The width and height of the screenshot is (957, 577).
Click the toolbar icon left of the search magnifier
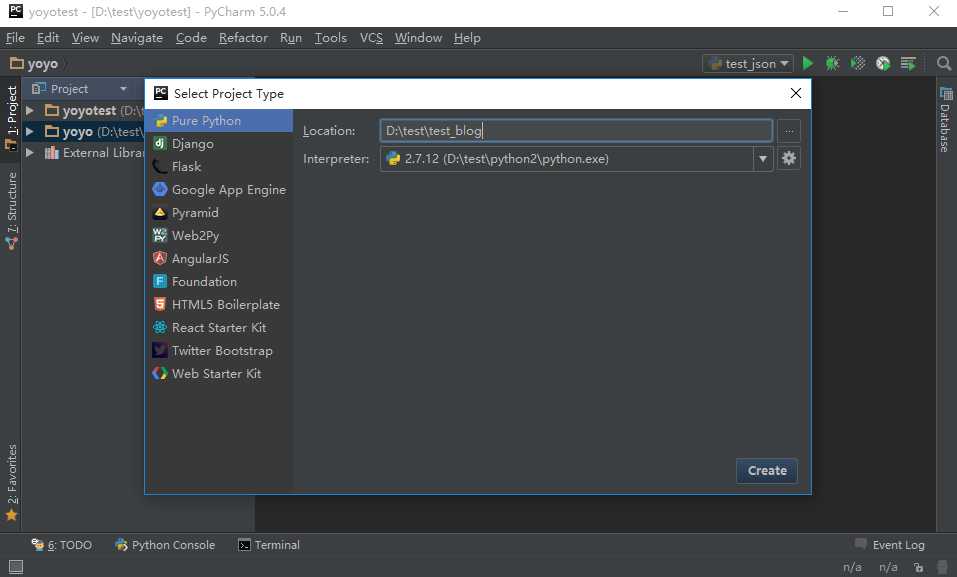pyautogui.click(x=908, y=64)
